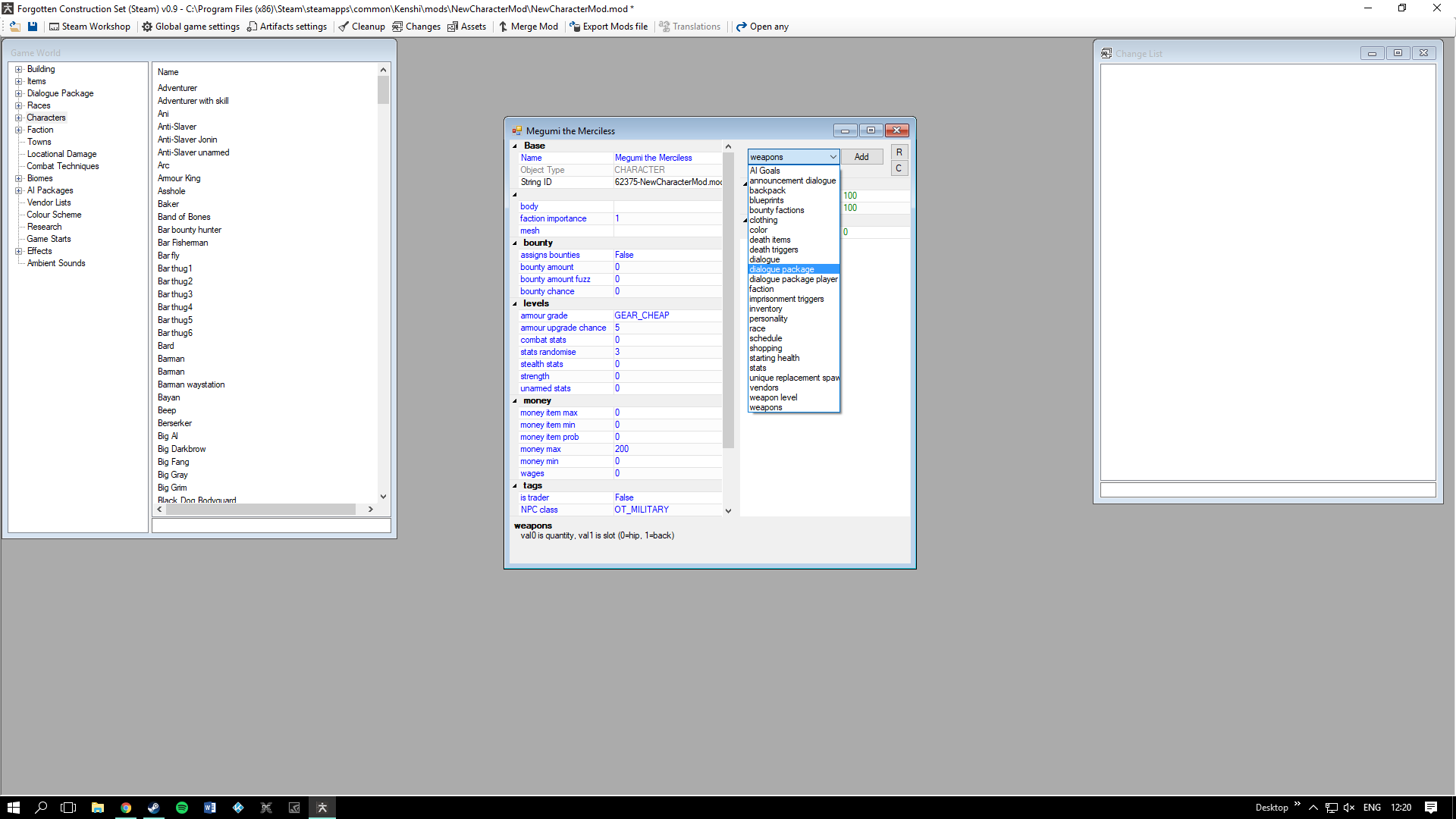Open the weapons combo box dropdown
Image resolution: width=1456 pixels, height=819 pixels.
[x=833, y=157]
